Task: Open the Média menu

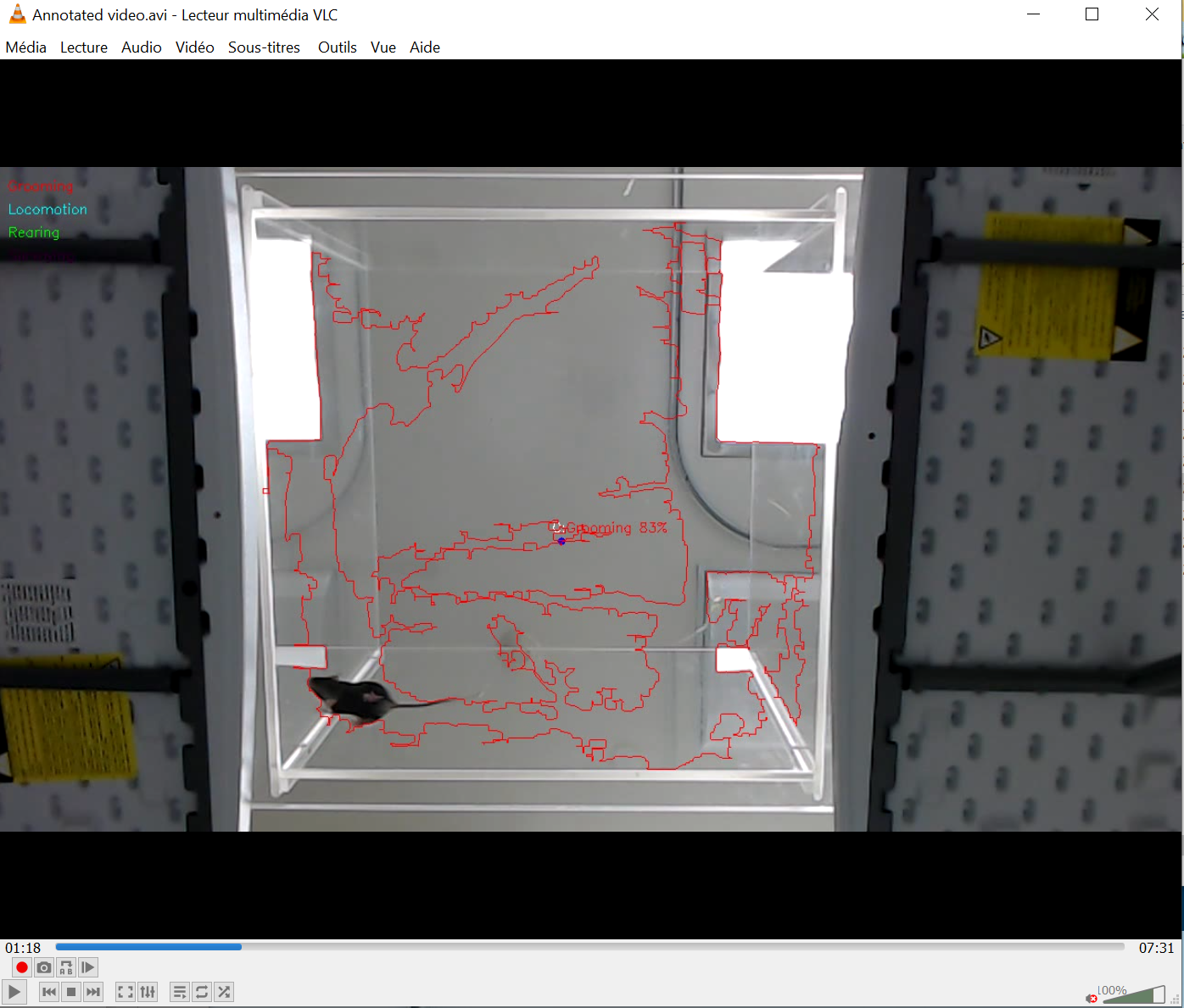Action: 25,47
